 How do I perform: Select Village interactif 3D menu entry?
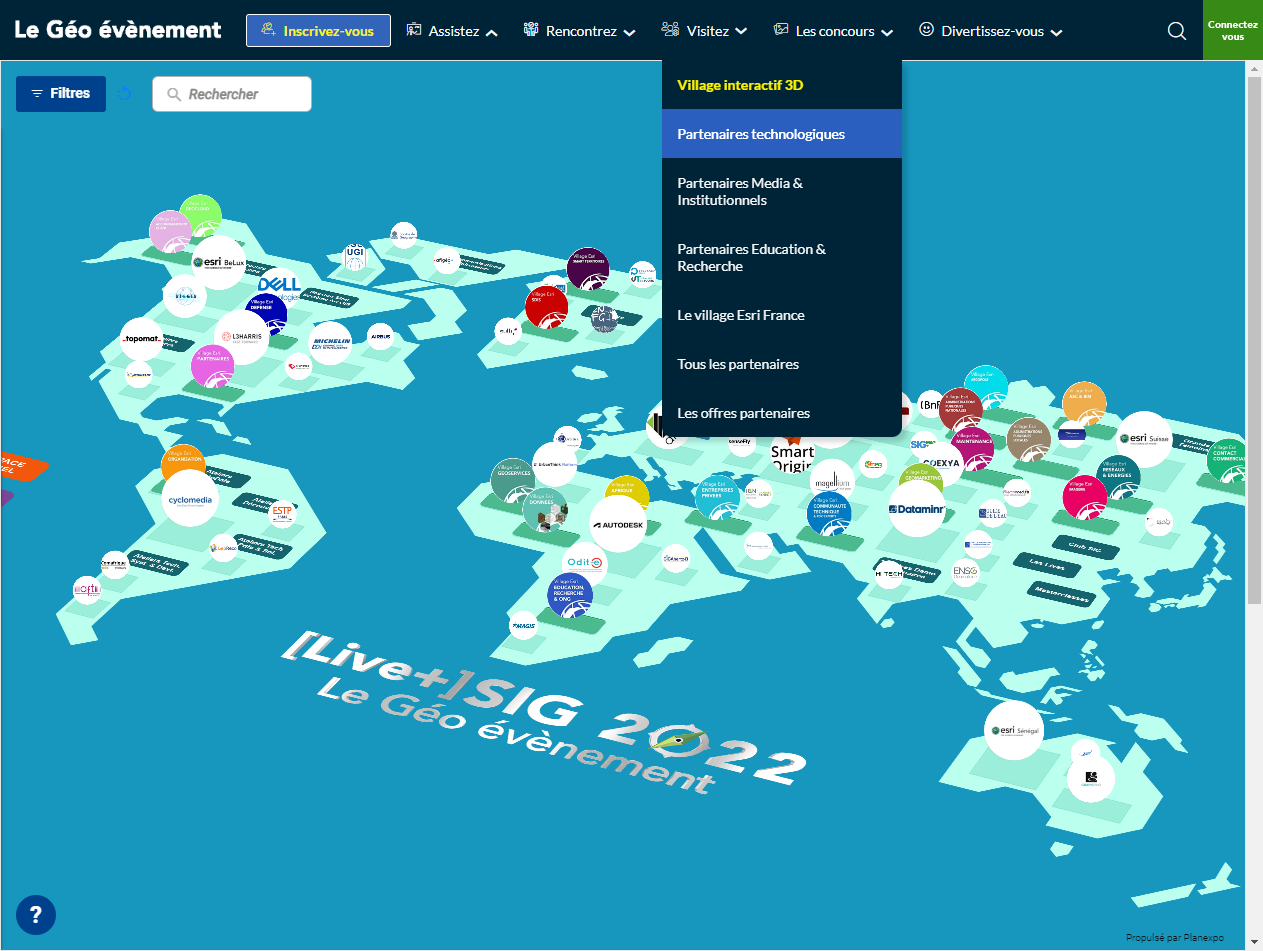point(782,85)
